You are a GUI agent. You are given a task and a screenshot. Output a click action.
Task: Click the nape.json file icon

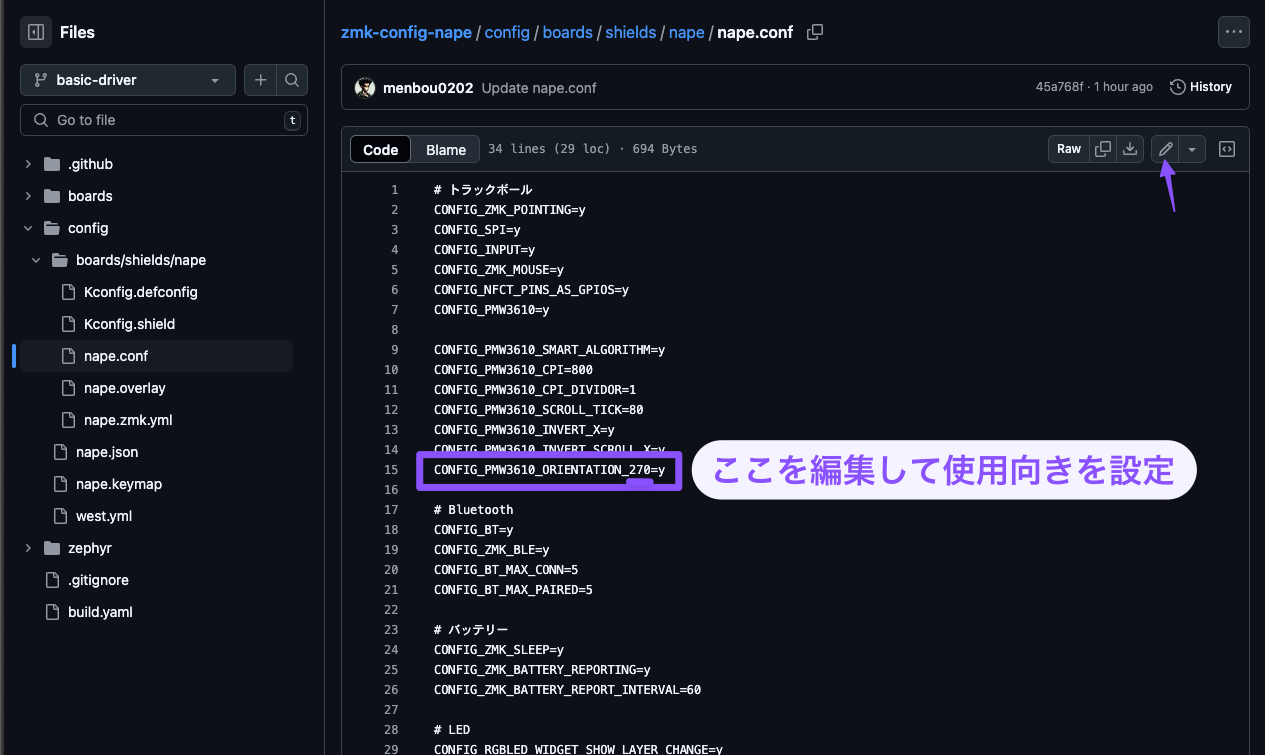tap(60, 452)
